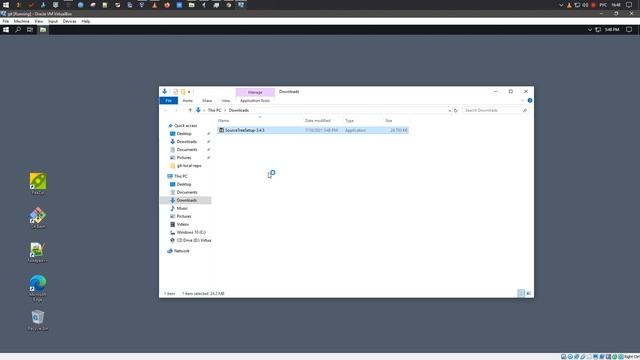
Task: Open Task View on guest taskbar
Action: point(30,30)
